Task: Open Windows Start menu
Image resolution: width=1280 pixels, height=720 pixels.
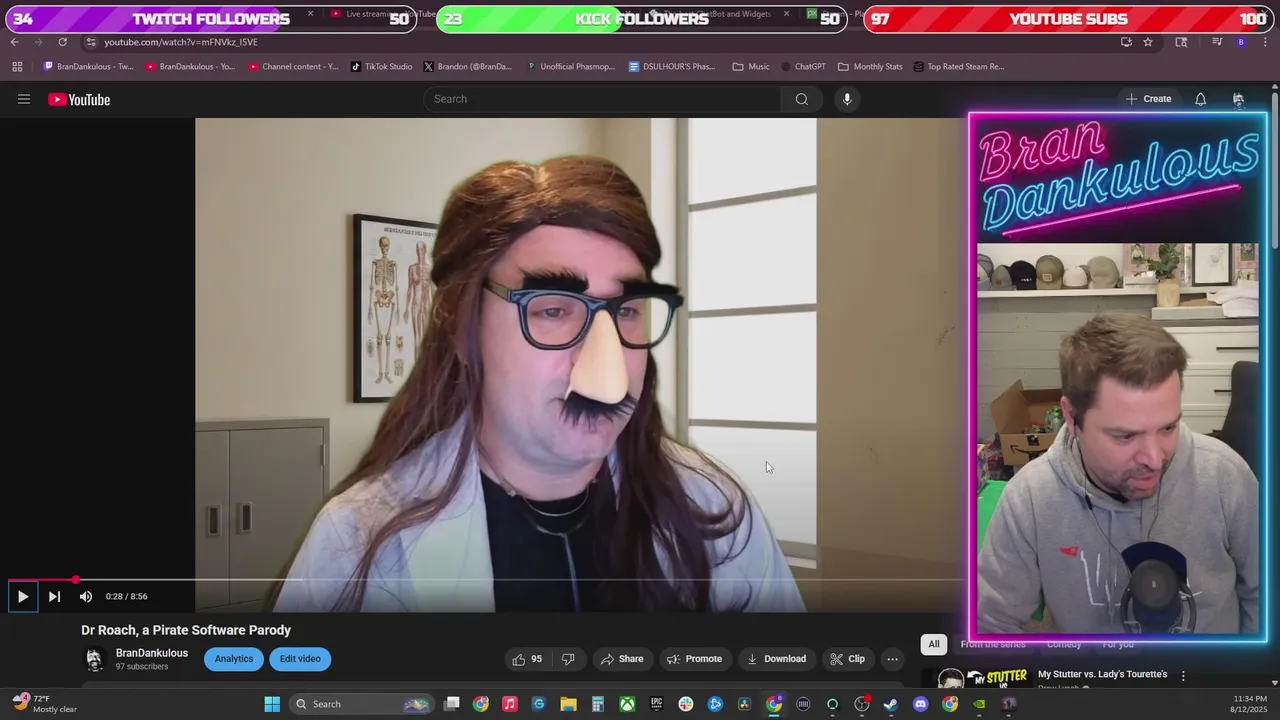Action: (x=272, y=704)
